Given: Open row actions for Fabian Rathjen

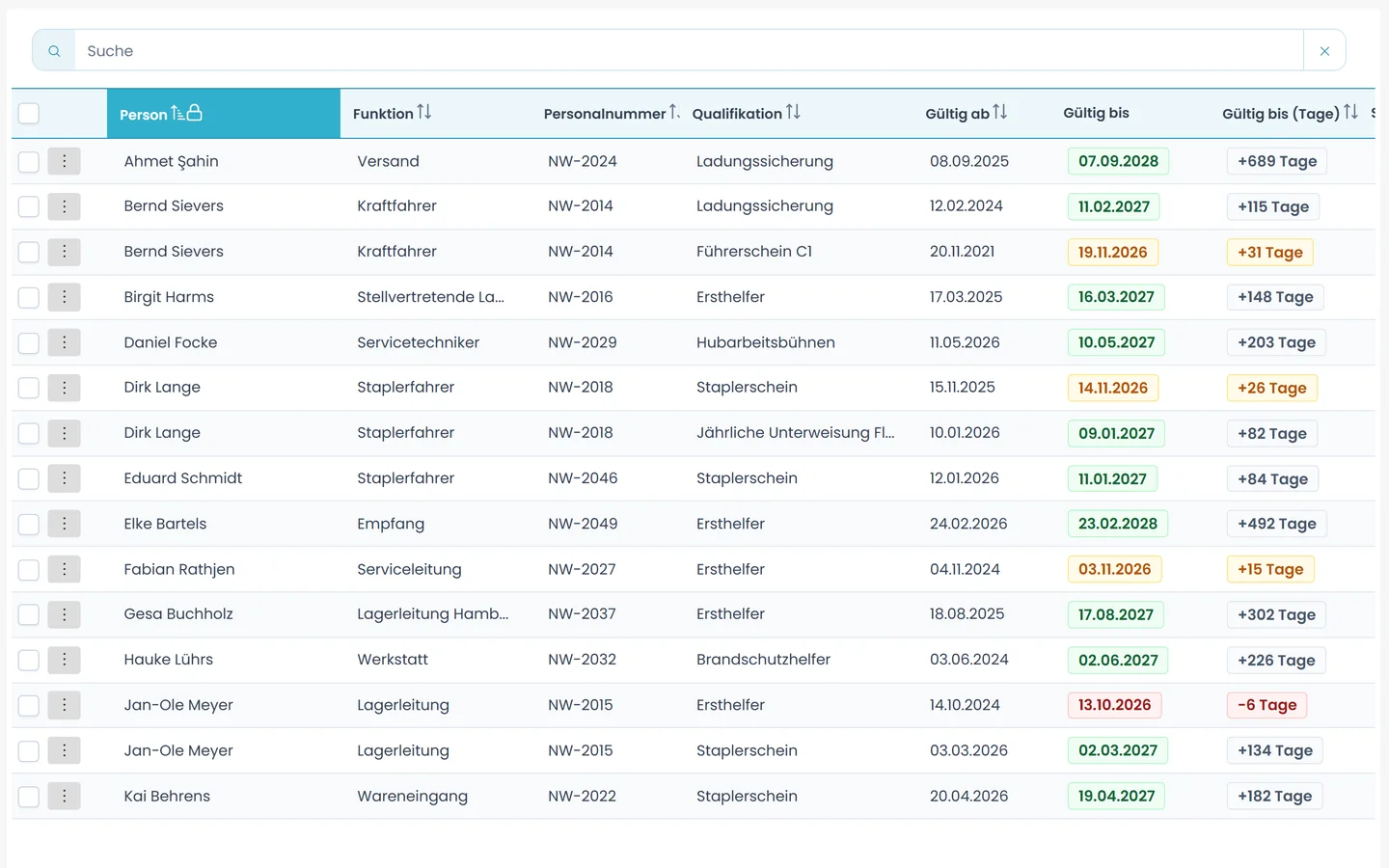Looking at the screenshot, I should pos(65,569).
